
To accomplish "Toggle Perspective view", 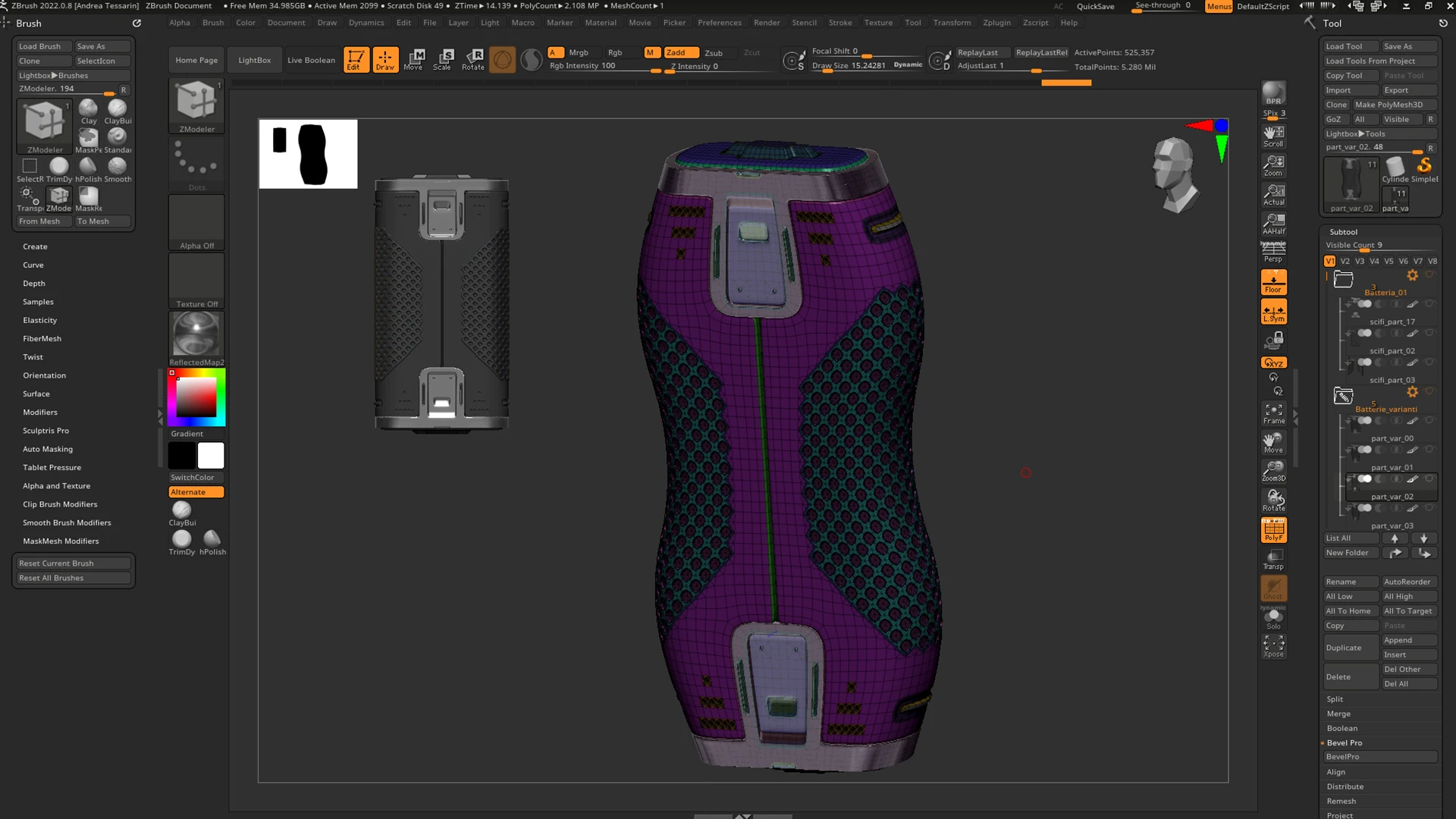I will tap(1273, 253).
